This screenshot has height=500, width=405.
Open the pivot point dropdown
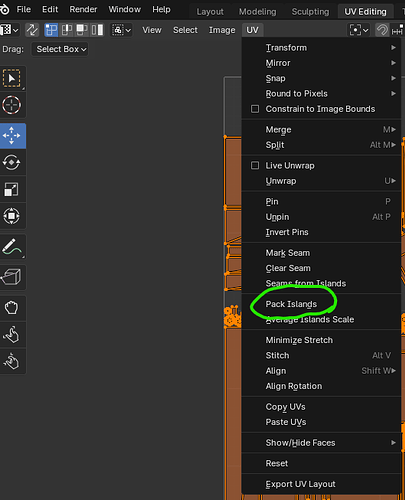tap(359, 30)
